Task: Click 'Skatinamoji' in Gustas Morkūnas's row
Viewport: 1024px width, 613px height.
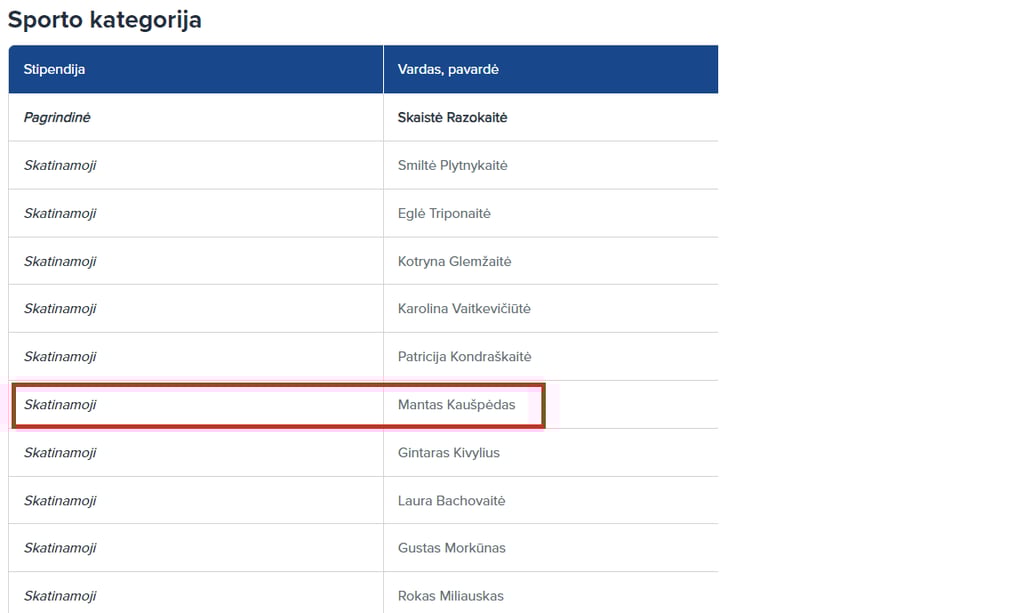Action: click(60, 548)
